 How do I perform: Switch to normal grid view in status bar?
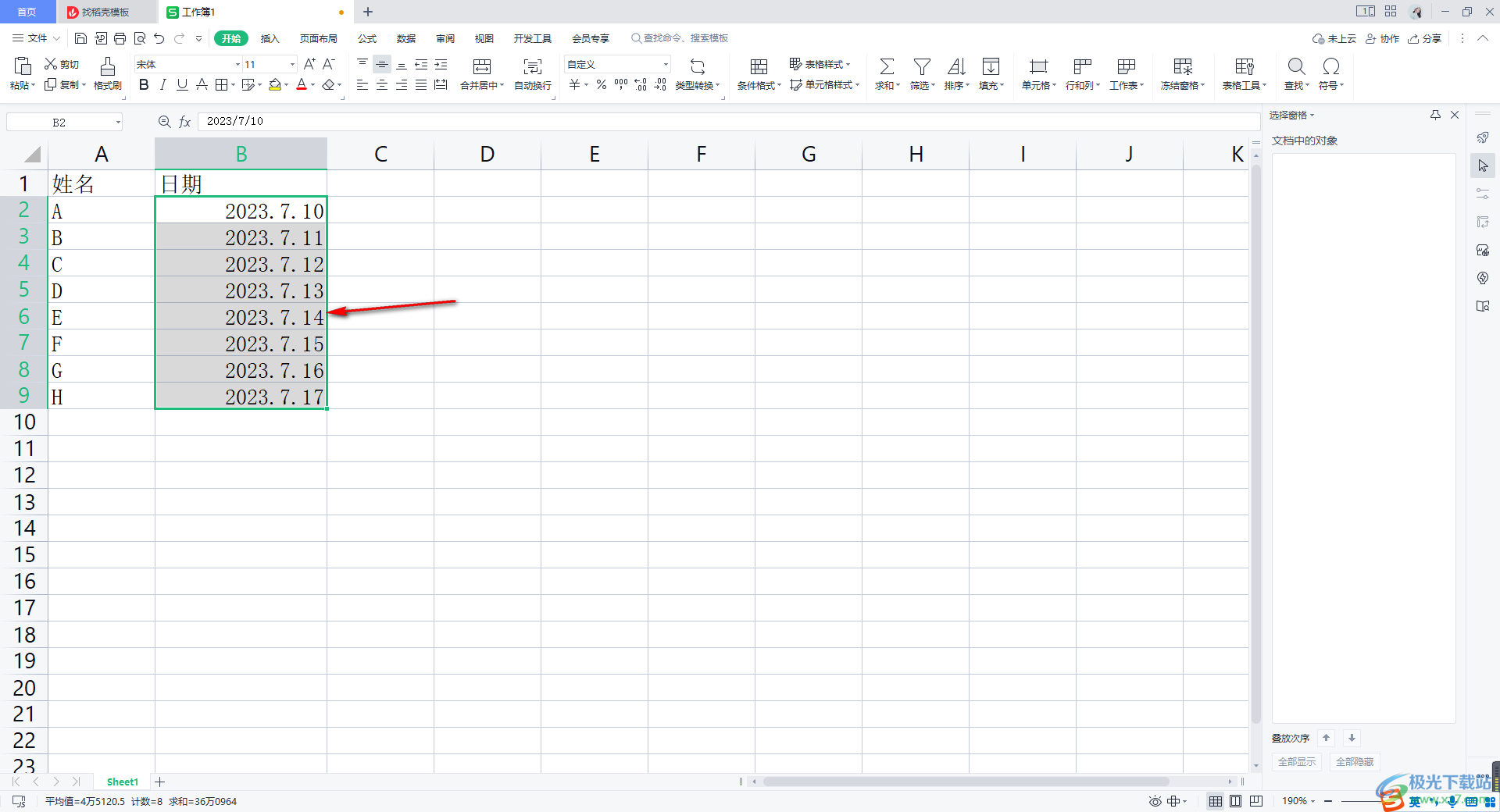pyautogui.click(x=1216, y=801)
